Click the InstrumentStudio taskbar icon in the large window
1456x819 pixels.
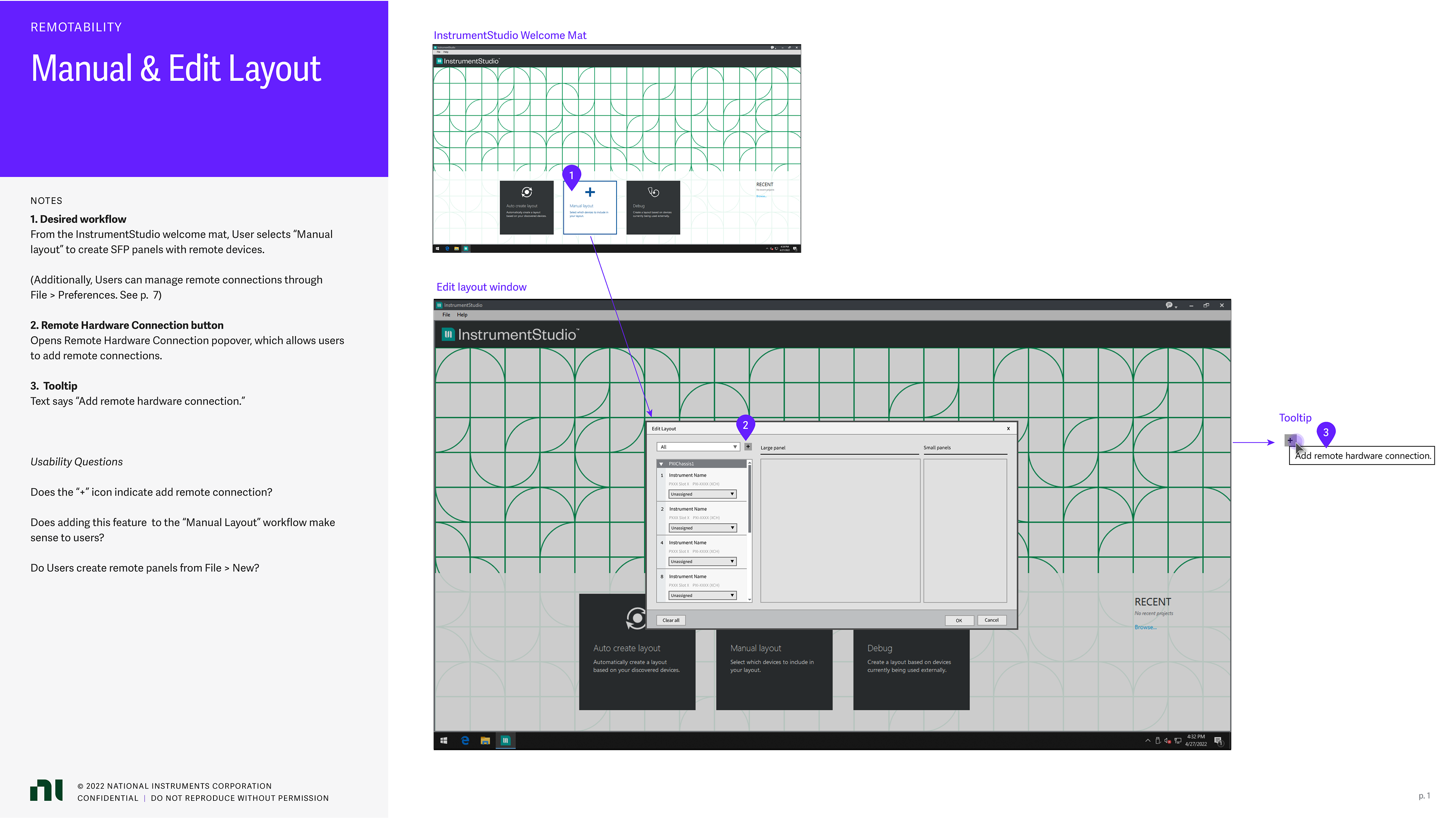click(505, 741)
